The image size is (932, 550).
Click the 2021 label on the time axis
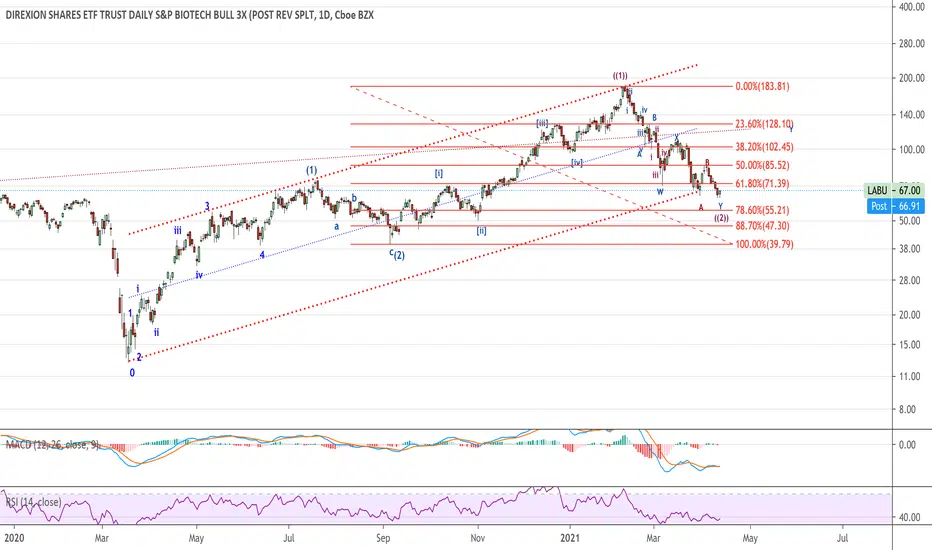click(x=570, y=538)
